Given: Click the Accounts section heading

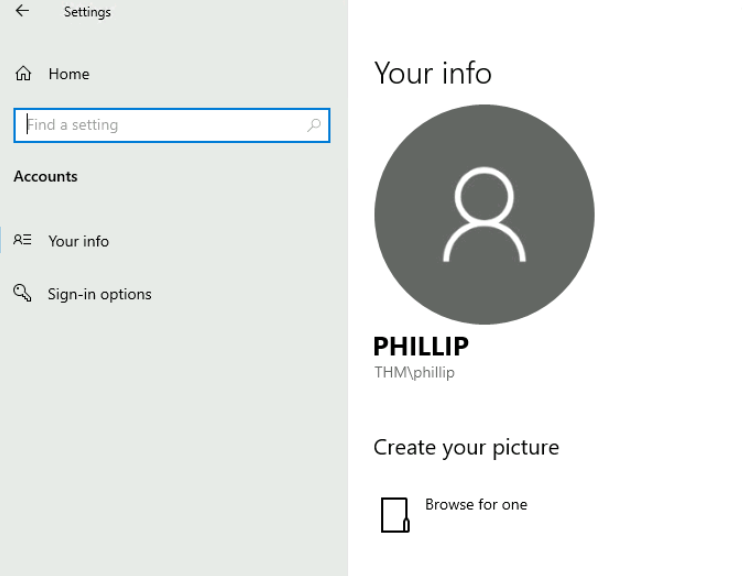Looking at the screenshot, I should 45,177.
